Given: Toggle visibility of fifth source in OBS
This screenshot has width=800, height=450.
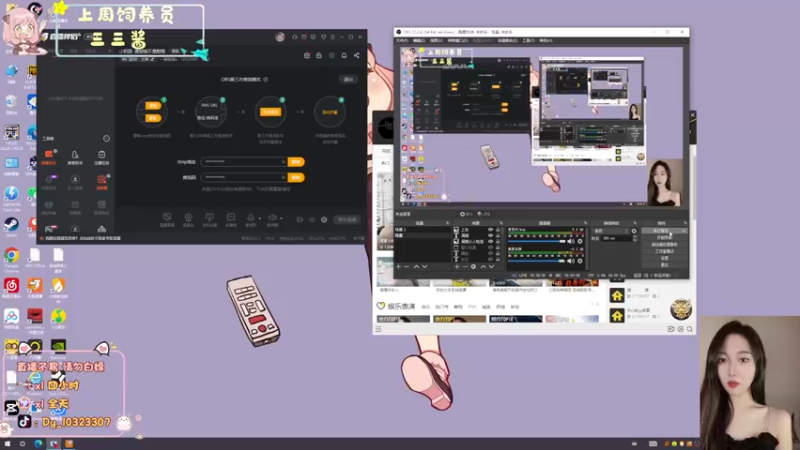Looking at the screenshot, I should pyautogui.click(x=490, y=254).
